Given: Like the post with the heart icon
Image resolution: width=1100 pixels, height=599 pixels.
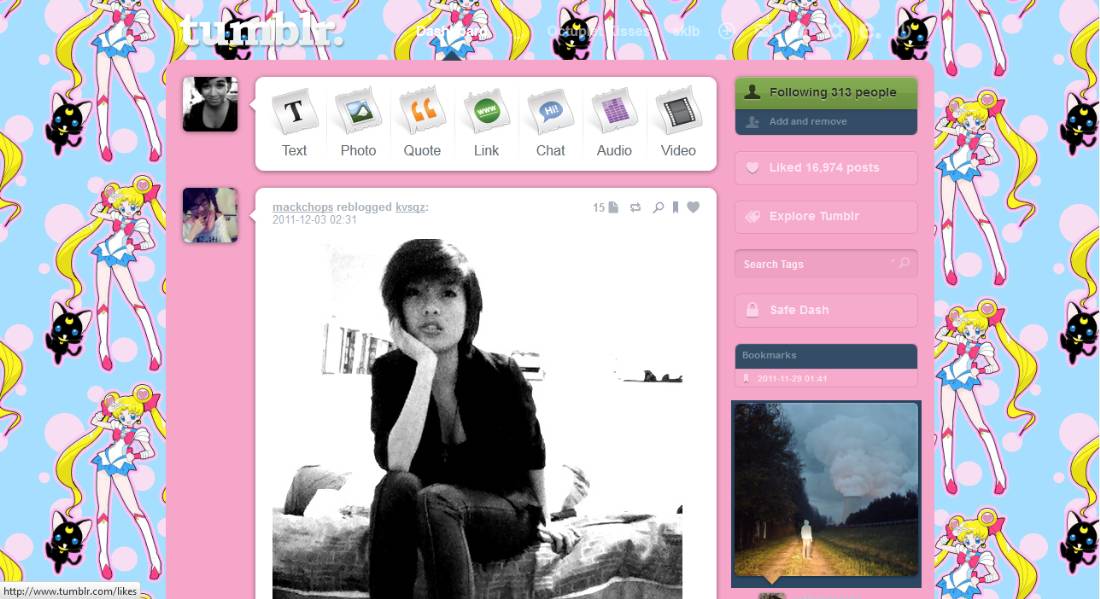Looking at the screenshot, I should click(x=693, y=207).
